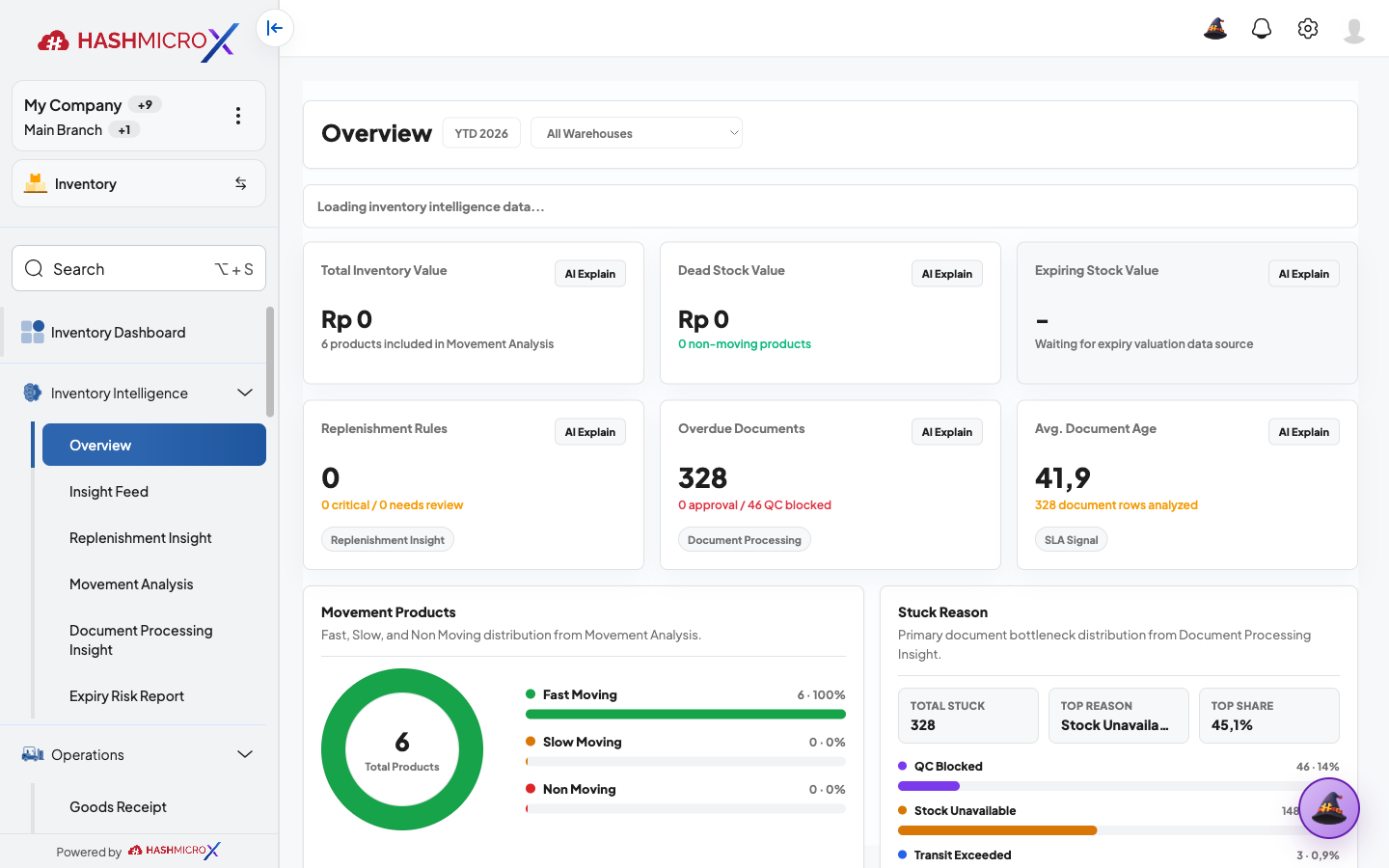
Task: Click the SLA Signal chip
Action: (1072, 540)
